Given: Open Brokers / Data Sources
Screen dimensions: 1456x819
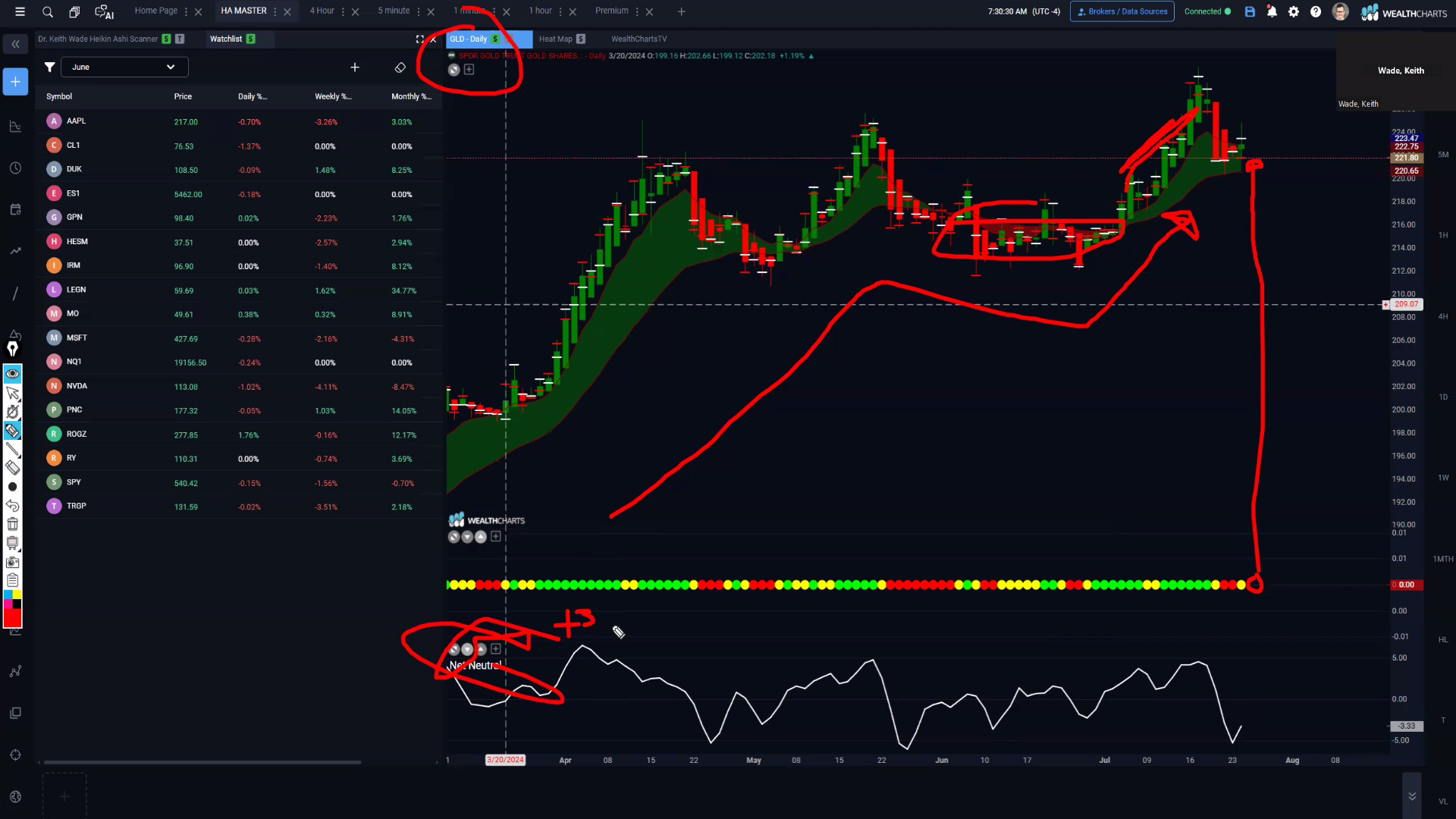Looking at the screenshot, I should pos(1122,11).
